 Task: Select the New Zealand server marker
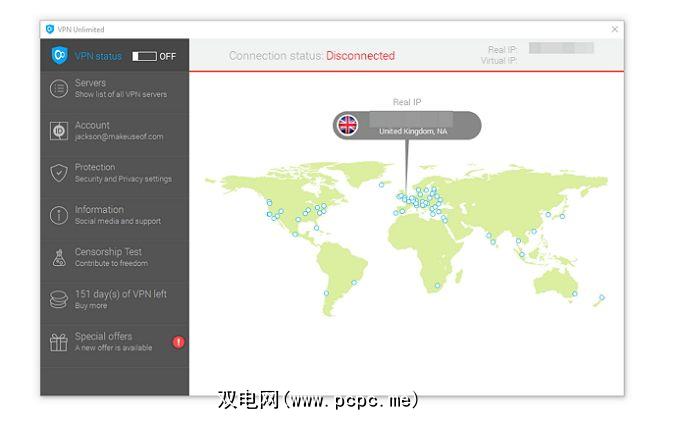602,297
